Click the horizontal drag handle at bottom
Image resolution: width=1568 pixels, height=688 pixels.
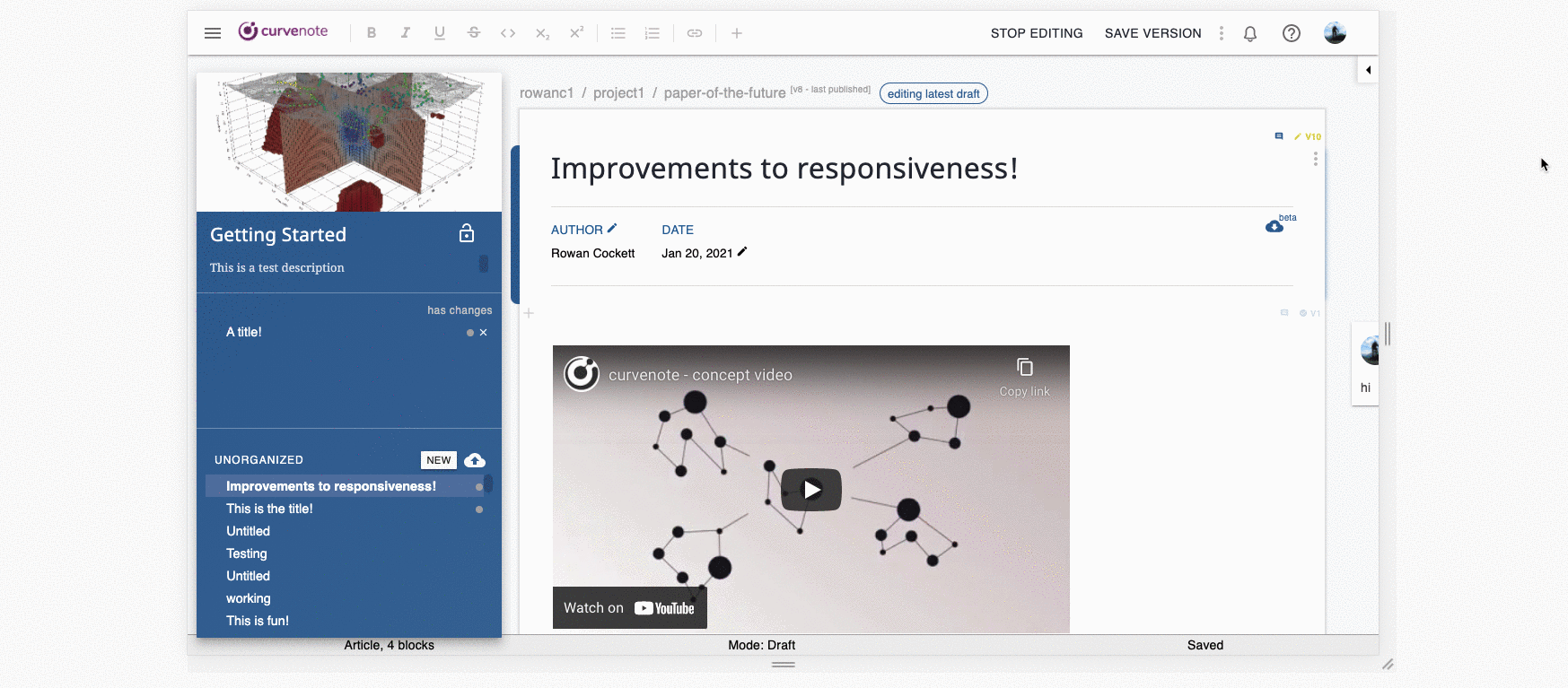(x=784, y=665)
